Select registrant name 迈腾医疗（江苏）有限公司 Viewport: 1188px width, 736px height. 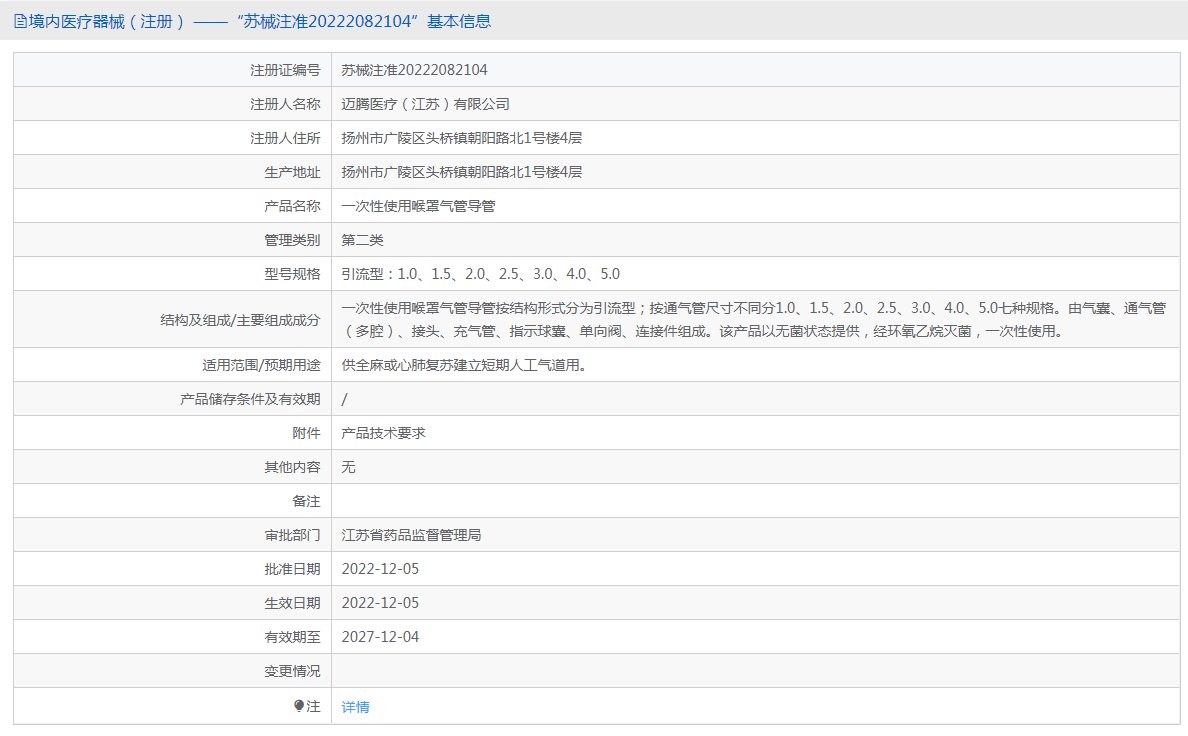click(425, 104)
